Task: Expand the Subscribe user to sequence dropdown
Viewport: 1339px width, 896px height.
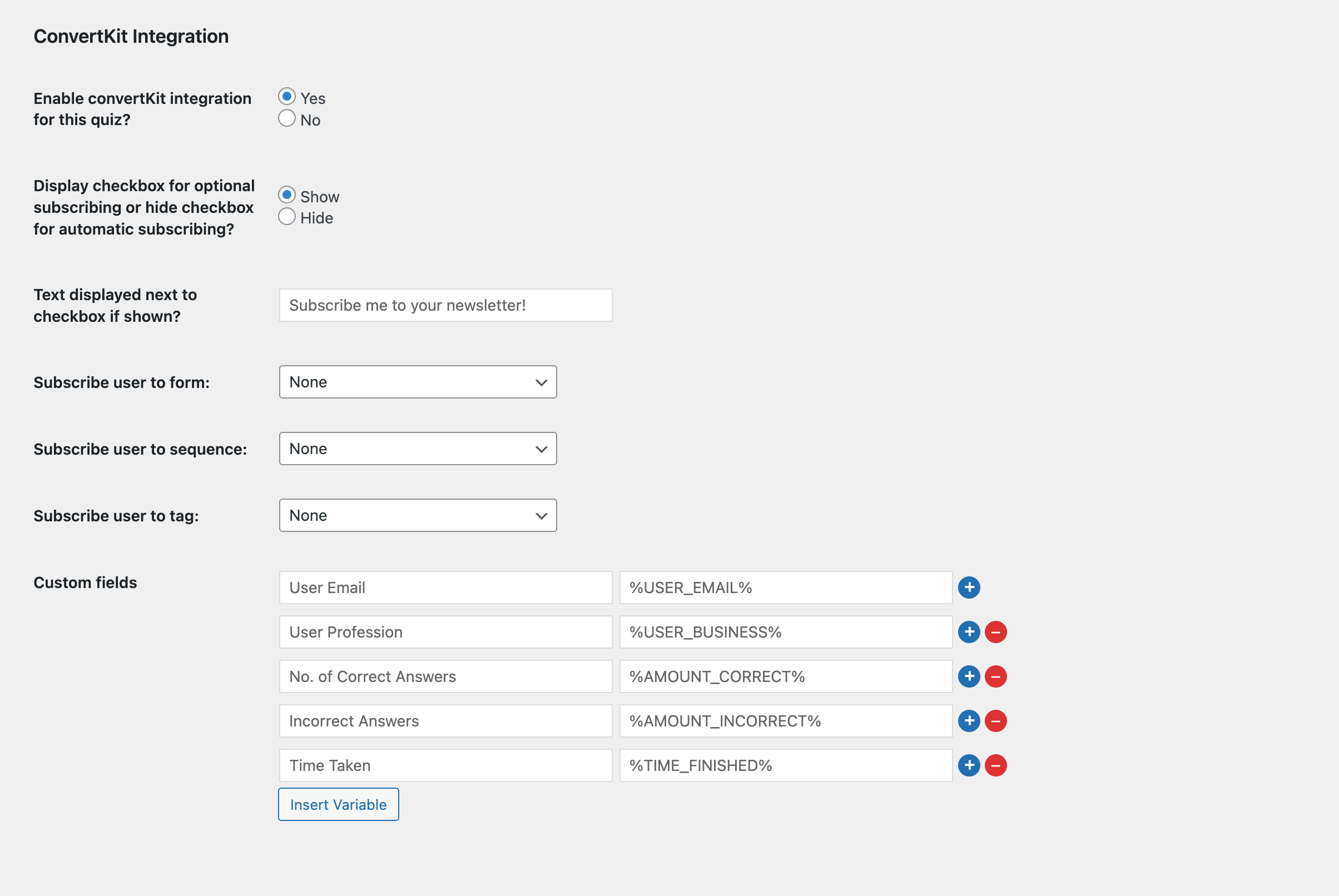Action: pos(418,449)
